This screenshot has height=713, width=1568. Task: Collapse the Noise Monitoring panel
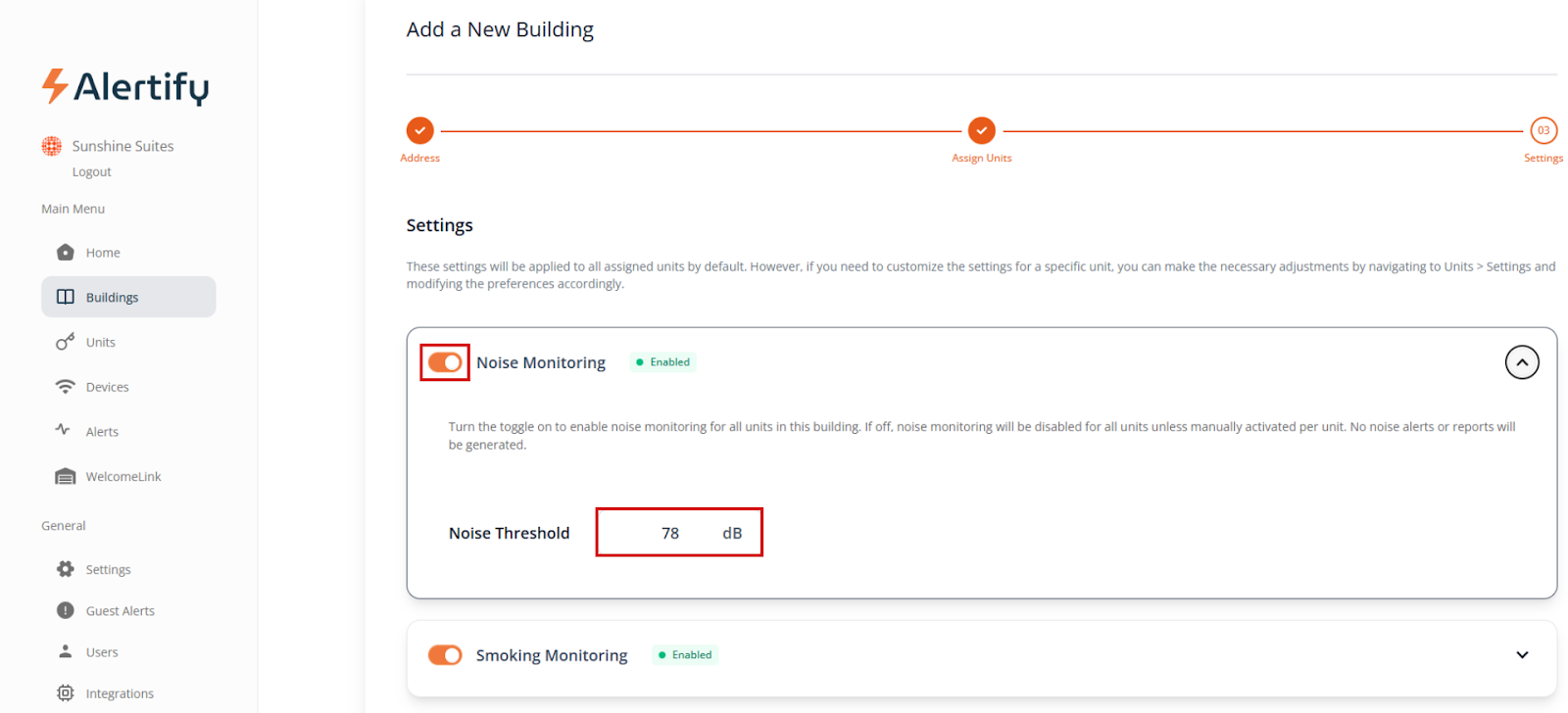(x=1521, y=362)
